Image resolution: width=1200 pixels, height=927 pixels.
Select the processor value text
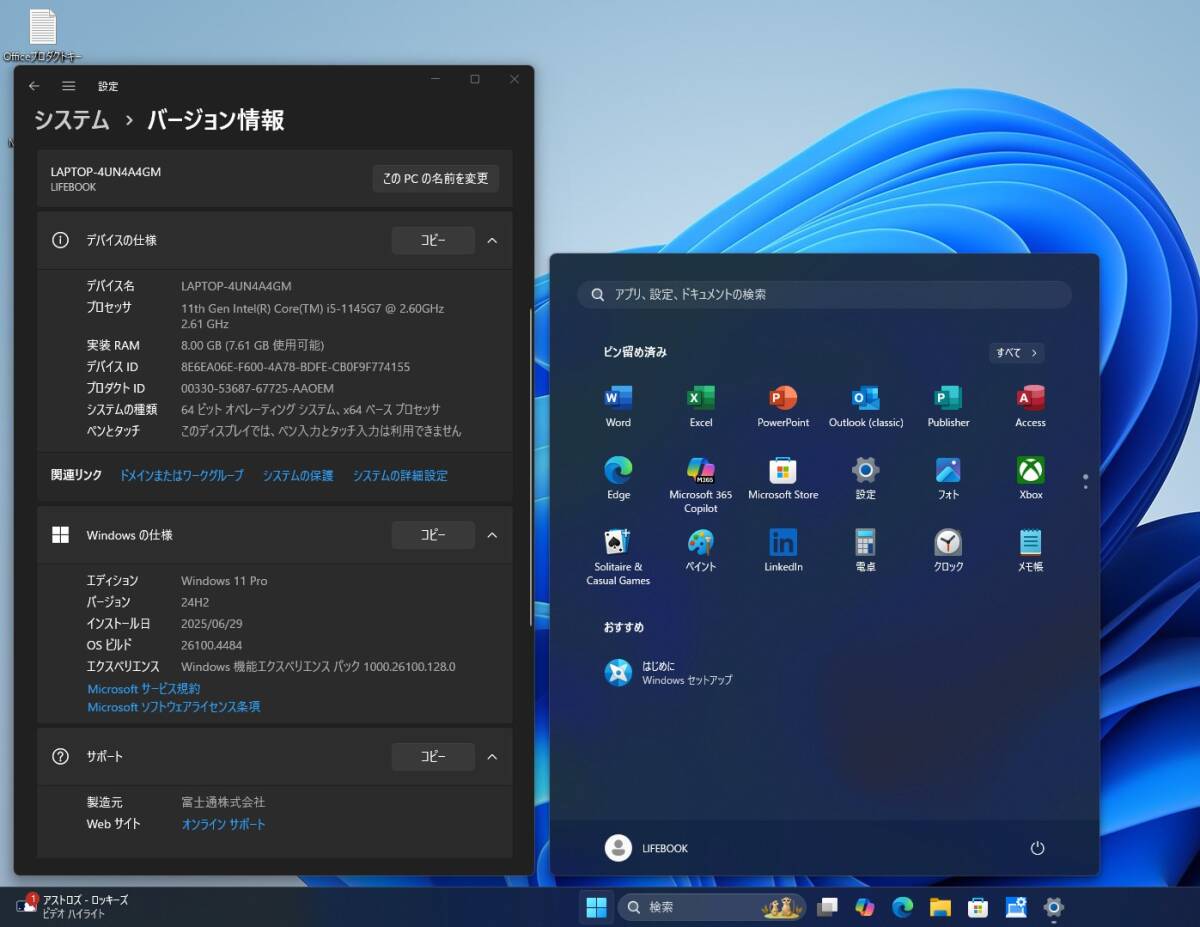(x=312, y=316)
